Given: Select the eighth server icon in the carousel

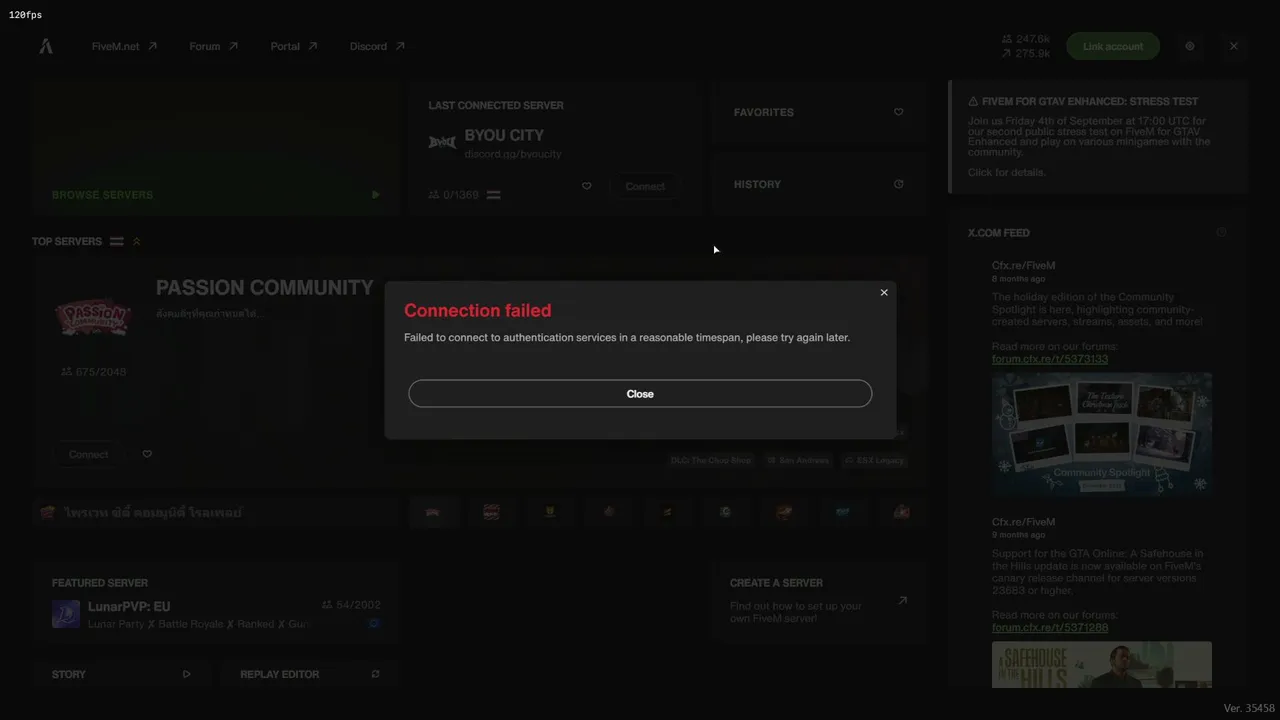Looking at the screenshot, I should click(843, 512).
